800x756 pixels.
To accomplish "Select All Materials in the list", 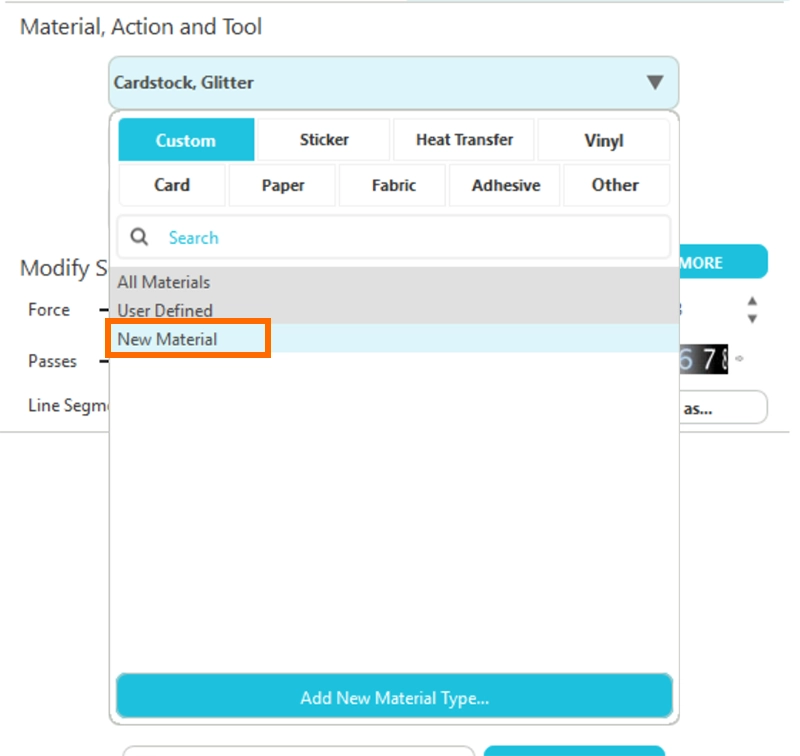I will [x=164, y=282].
